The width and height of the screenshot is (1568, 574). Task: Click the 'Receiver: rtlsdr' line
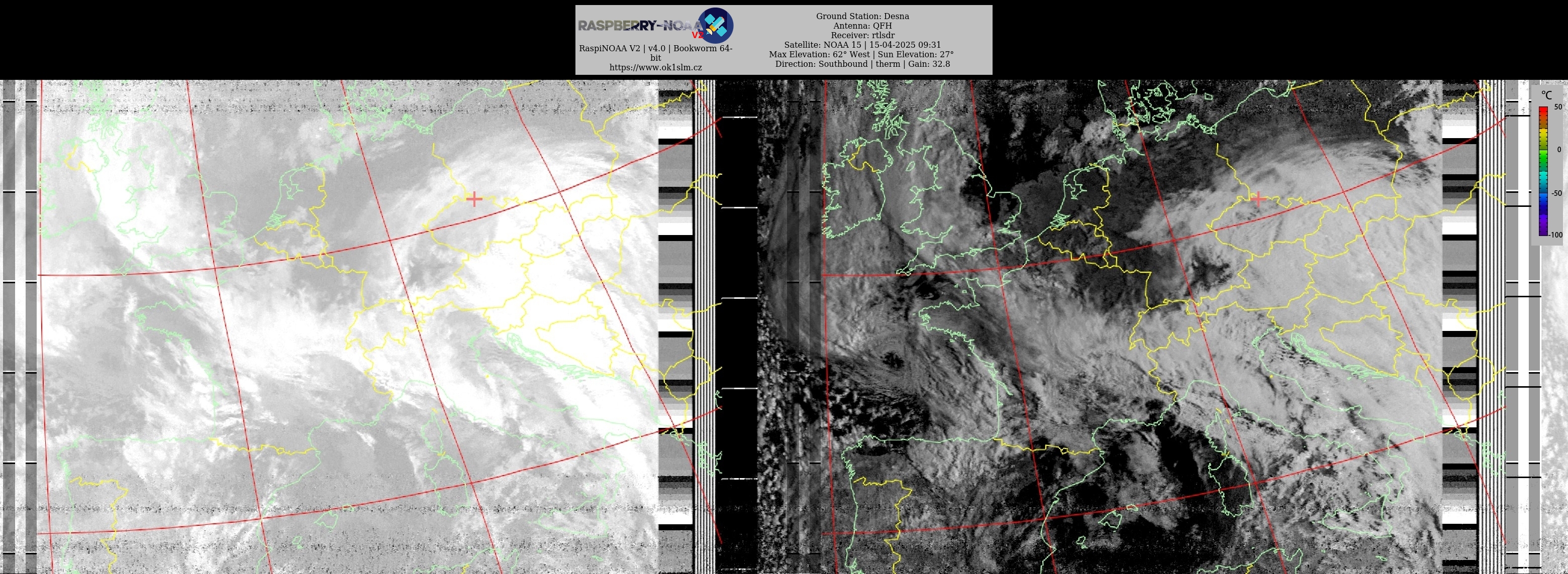(862, 35)
